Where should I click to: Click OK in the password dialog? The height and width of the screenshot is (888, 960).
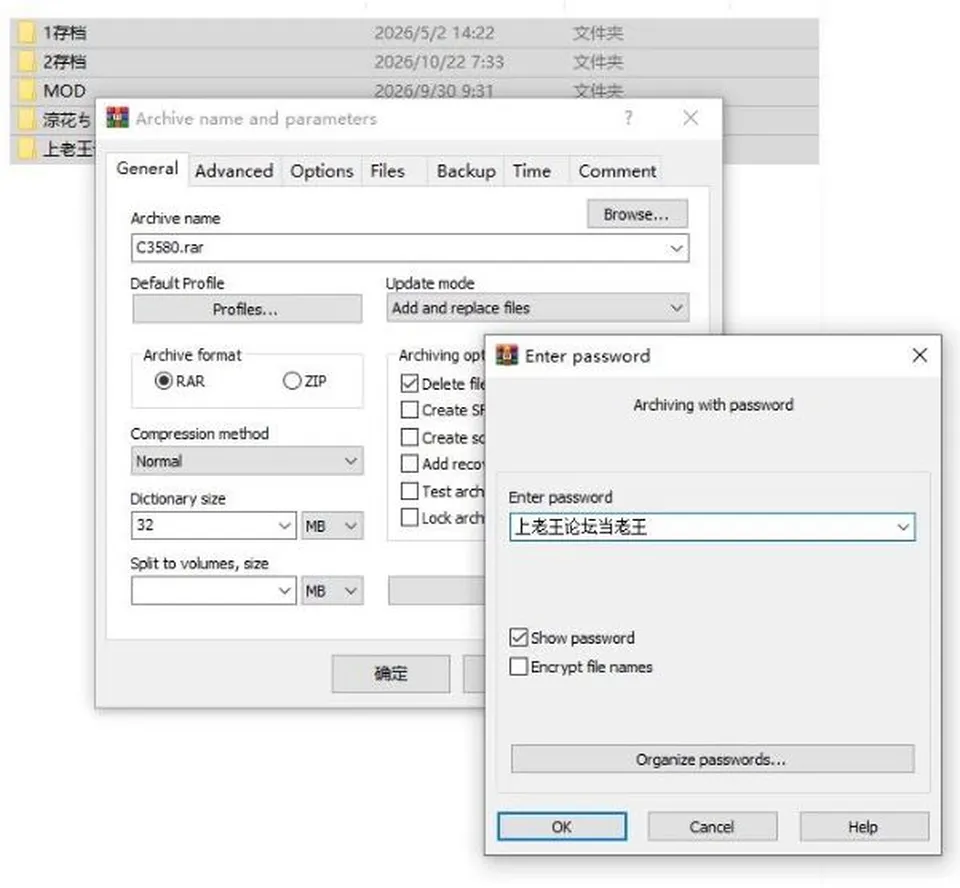point(561,827)
